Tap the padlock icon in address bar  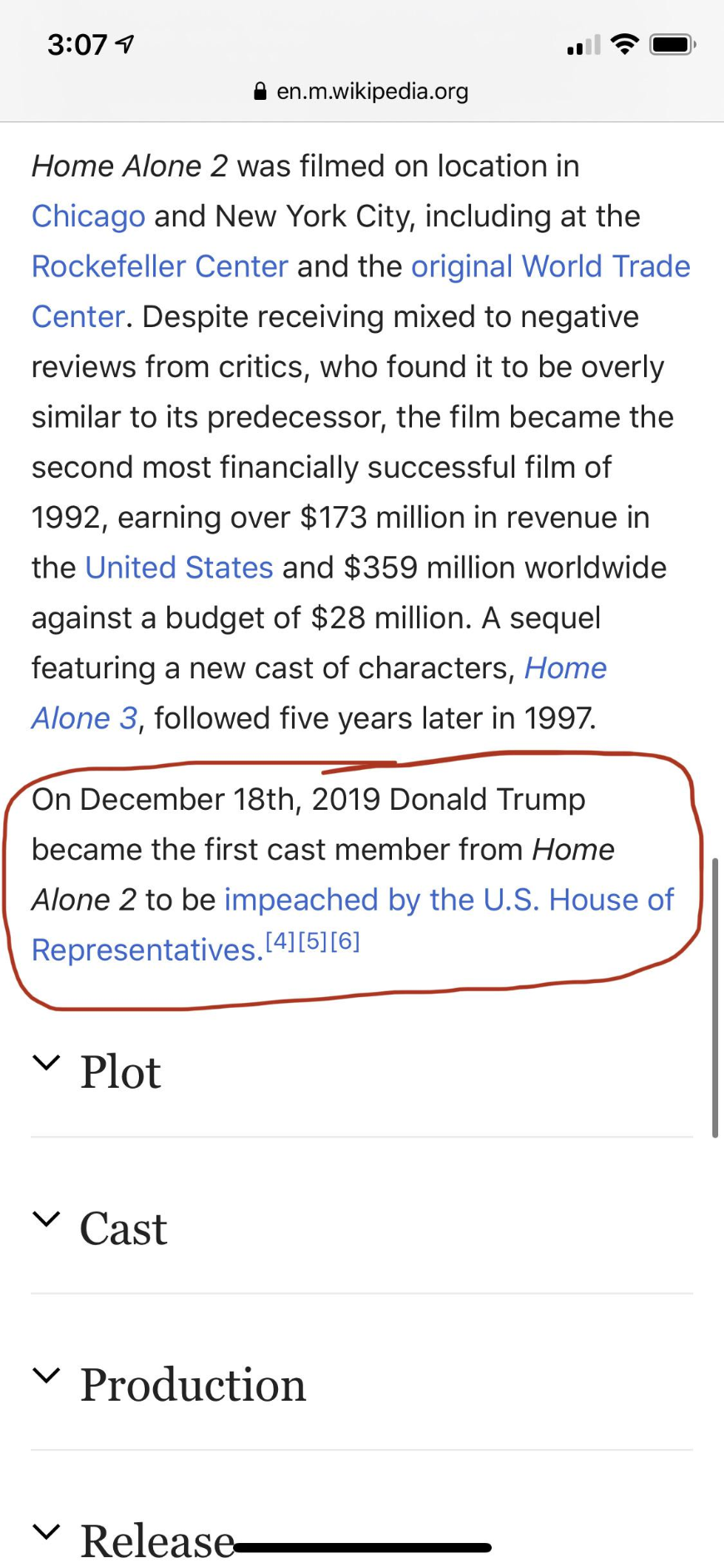pos(260,92)
